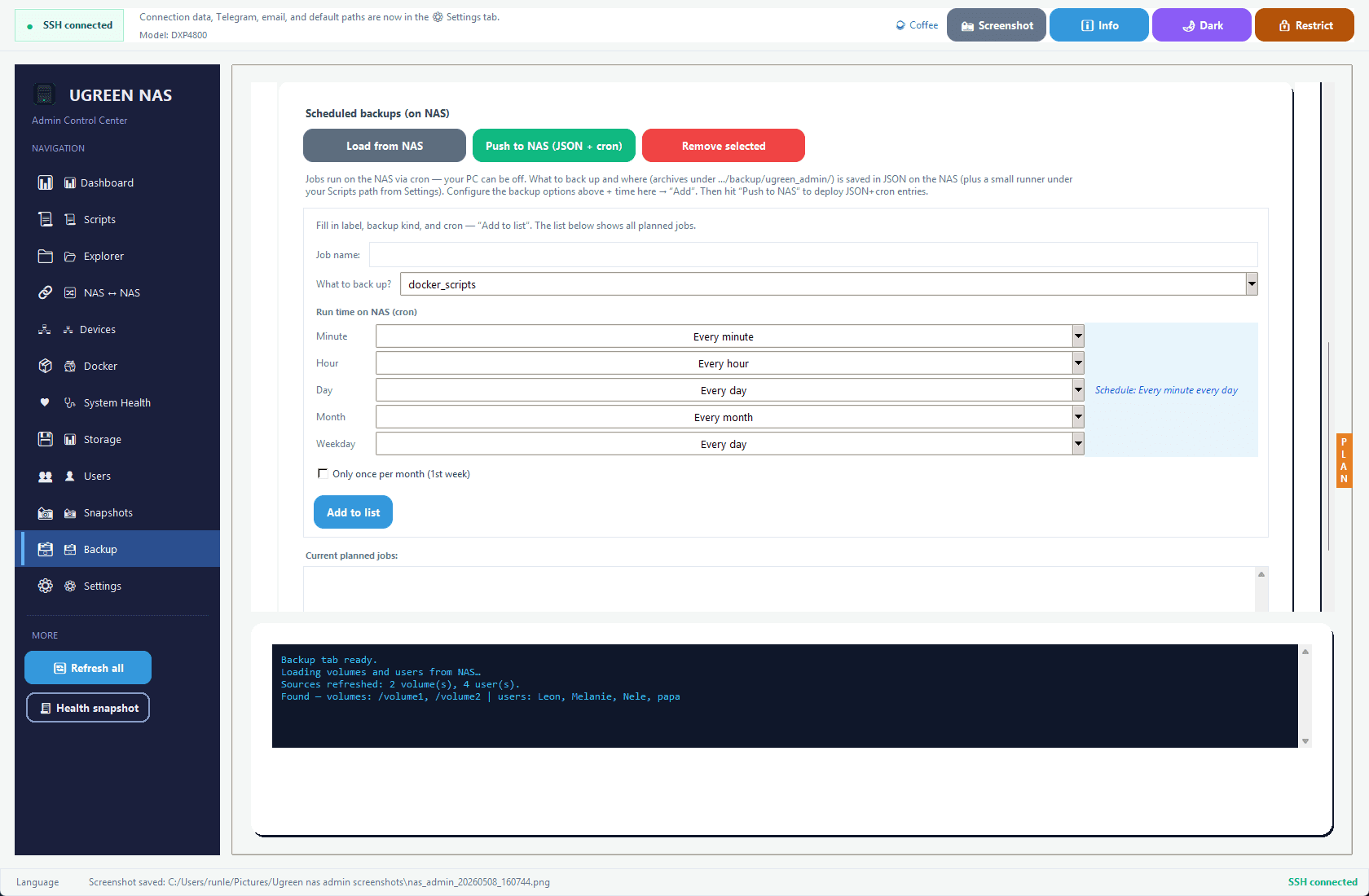Screen dimensions: 1369x896
Task: Click SSH connected status indicator at top
Action: [x=69, y=25]
